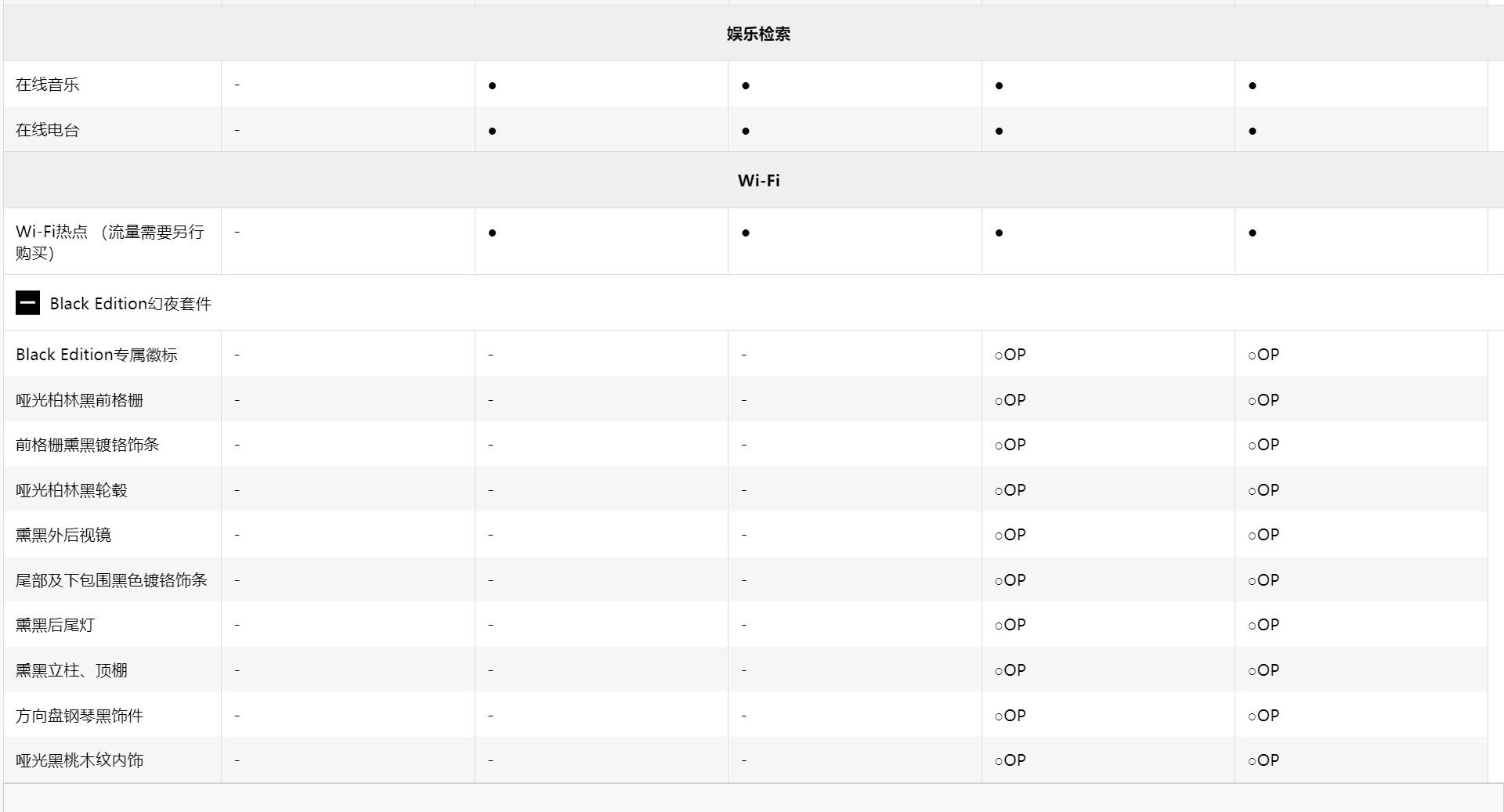The width and height of the screenshot is (1504, 812).
Task: Click the Wi-Fi section header
Action: click(758, 180)
